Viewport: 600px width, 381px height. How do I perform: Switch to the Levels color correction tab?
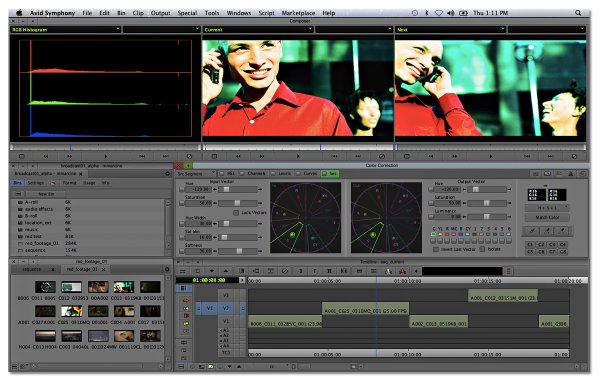coord(281,173)
